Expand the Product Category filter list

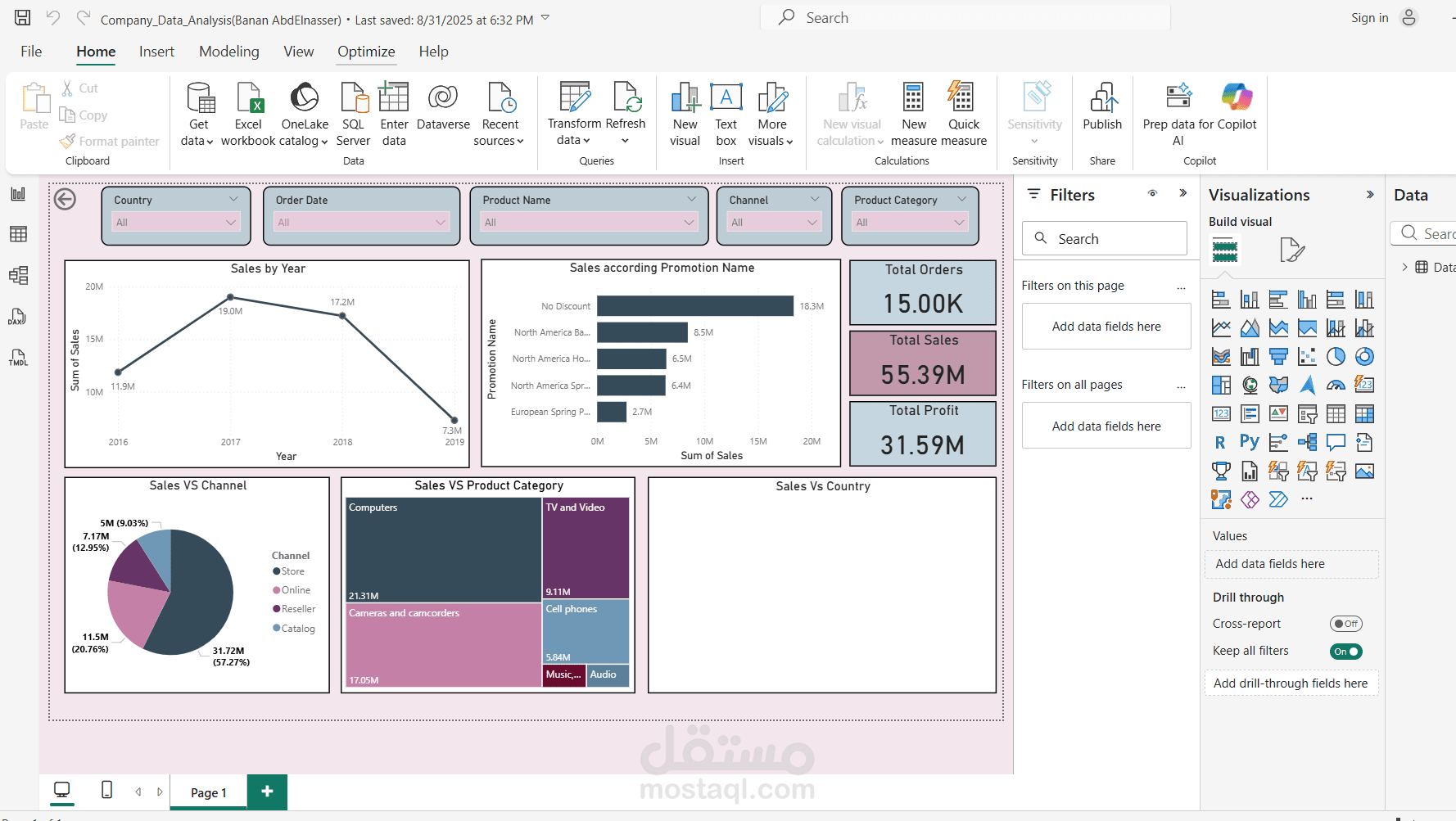point(959,222)
